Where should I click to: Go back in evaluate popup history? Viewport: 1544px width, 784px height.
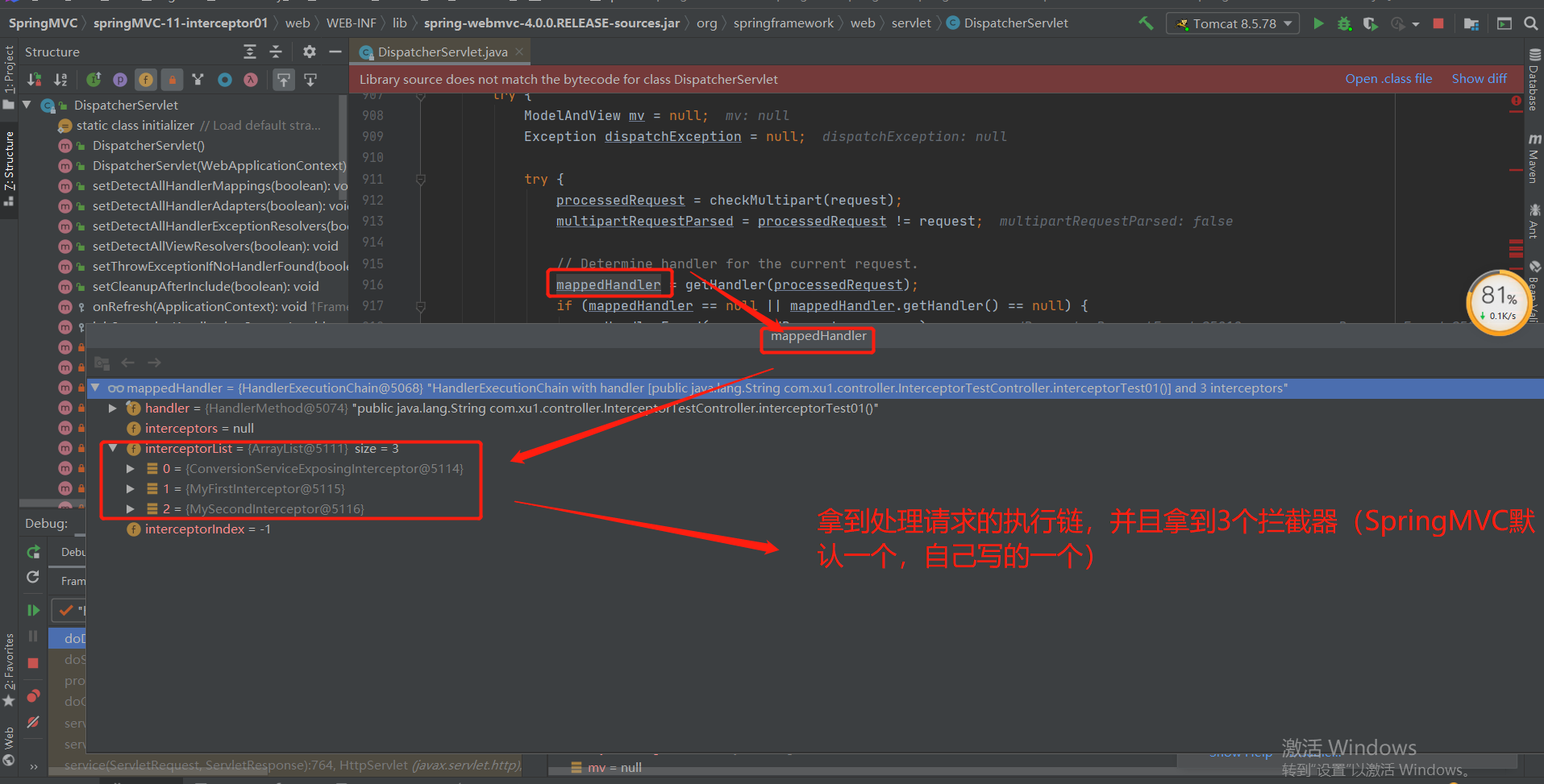[x=127, y=363]
